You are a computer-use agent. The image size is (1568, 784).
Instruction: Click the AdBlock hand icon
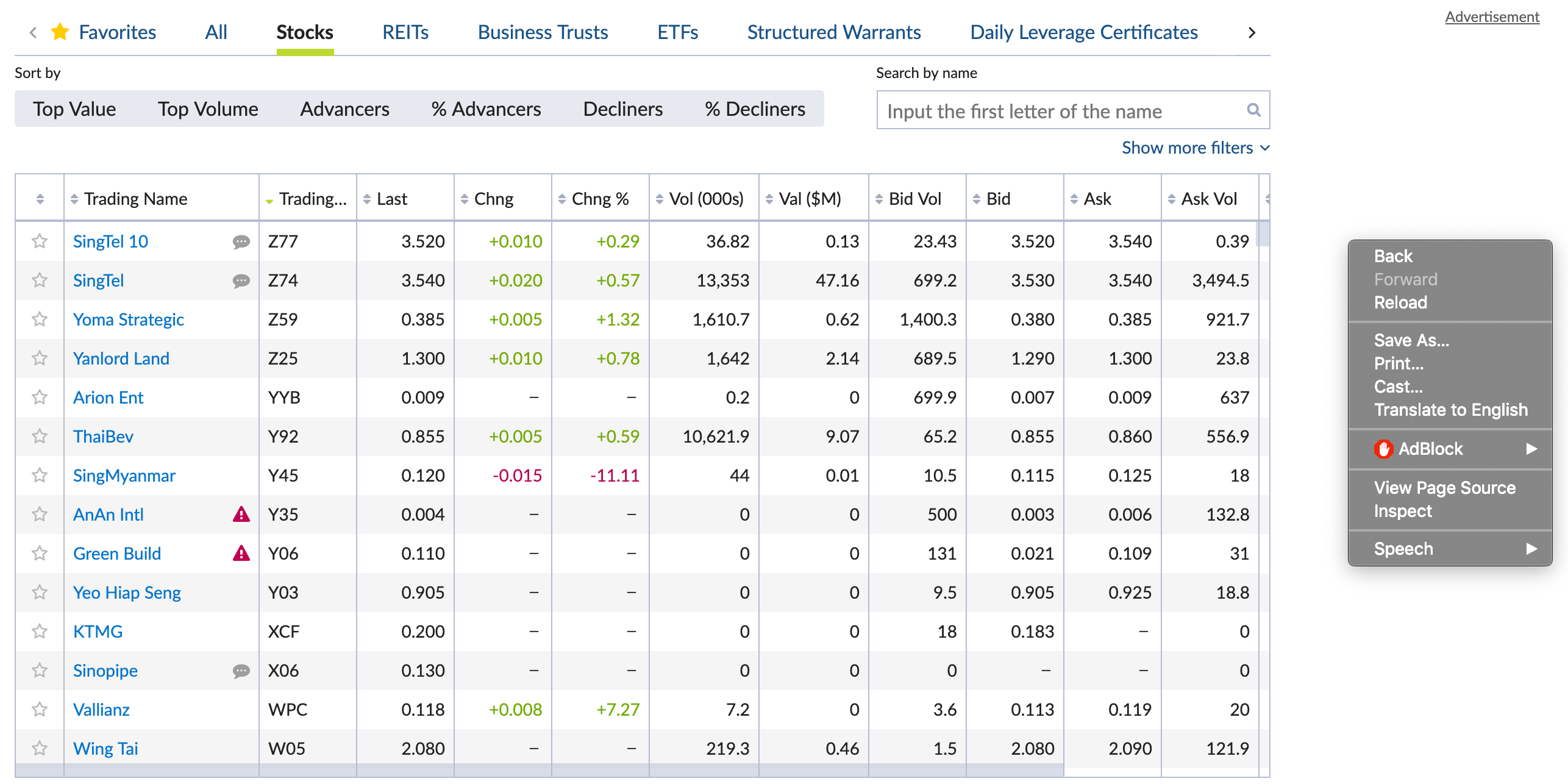pyautogui.click(x=1383, y=449)
